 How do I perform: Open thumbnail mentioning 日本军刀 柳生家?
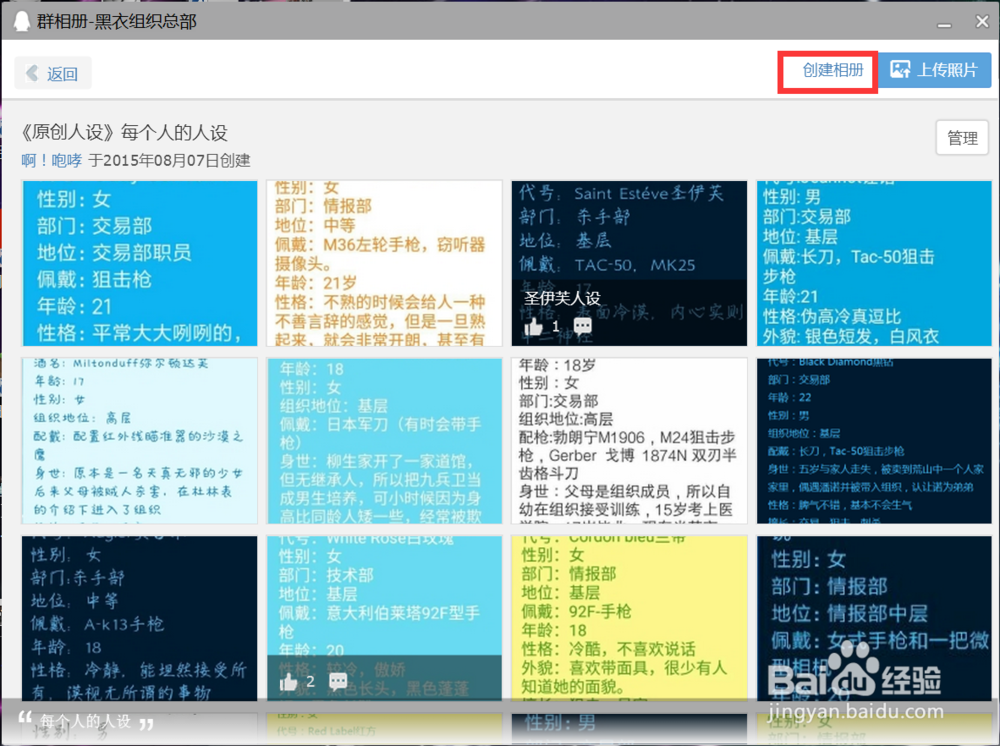click(384, 441)
